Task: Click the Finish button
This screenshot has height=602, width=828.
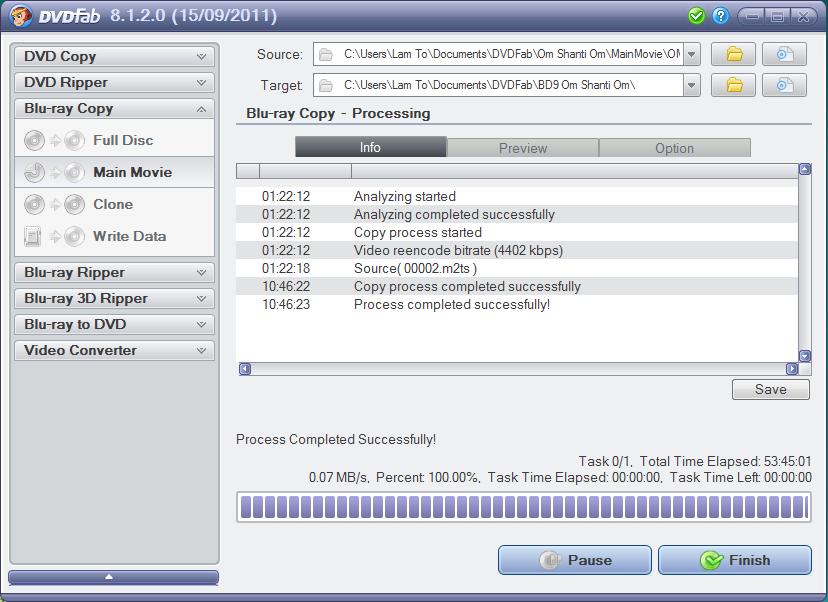Action: coord(735,560)
